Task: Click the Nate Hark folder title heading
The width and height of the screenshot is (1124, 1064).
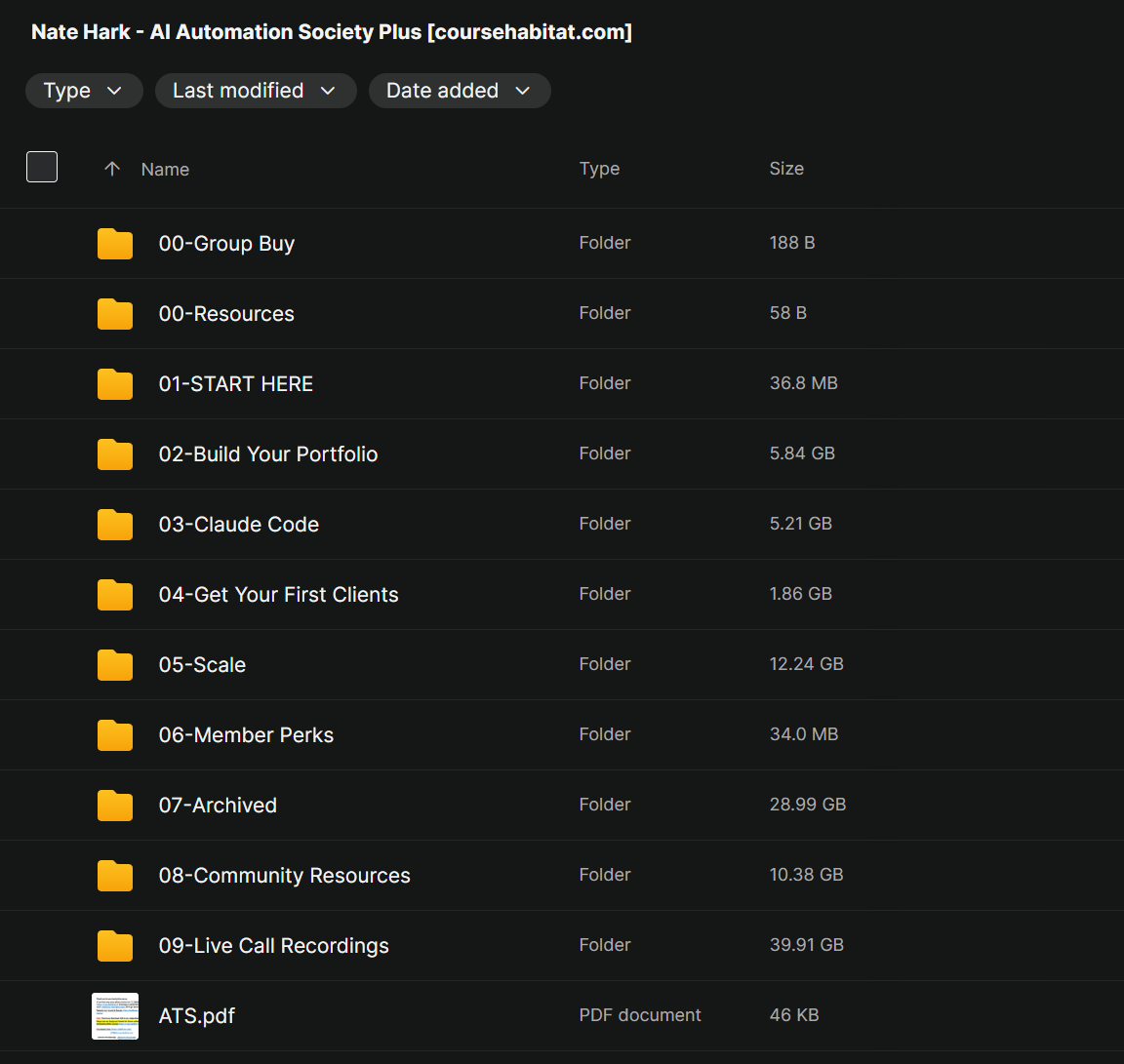Action: pos(332,32)
